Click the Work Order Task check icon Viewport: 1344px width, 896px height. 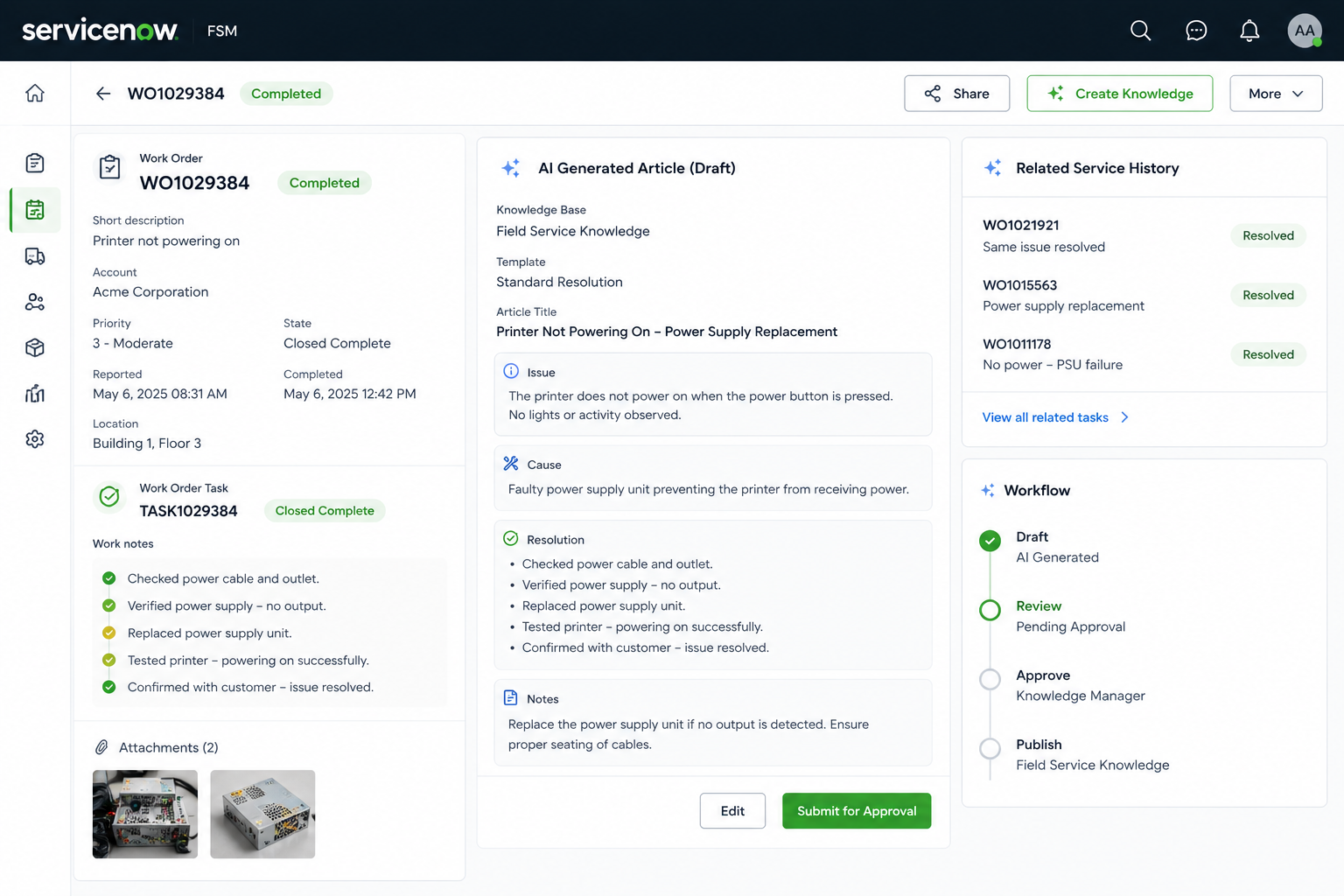tap(109, 497)
